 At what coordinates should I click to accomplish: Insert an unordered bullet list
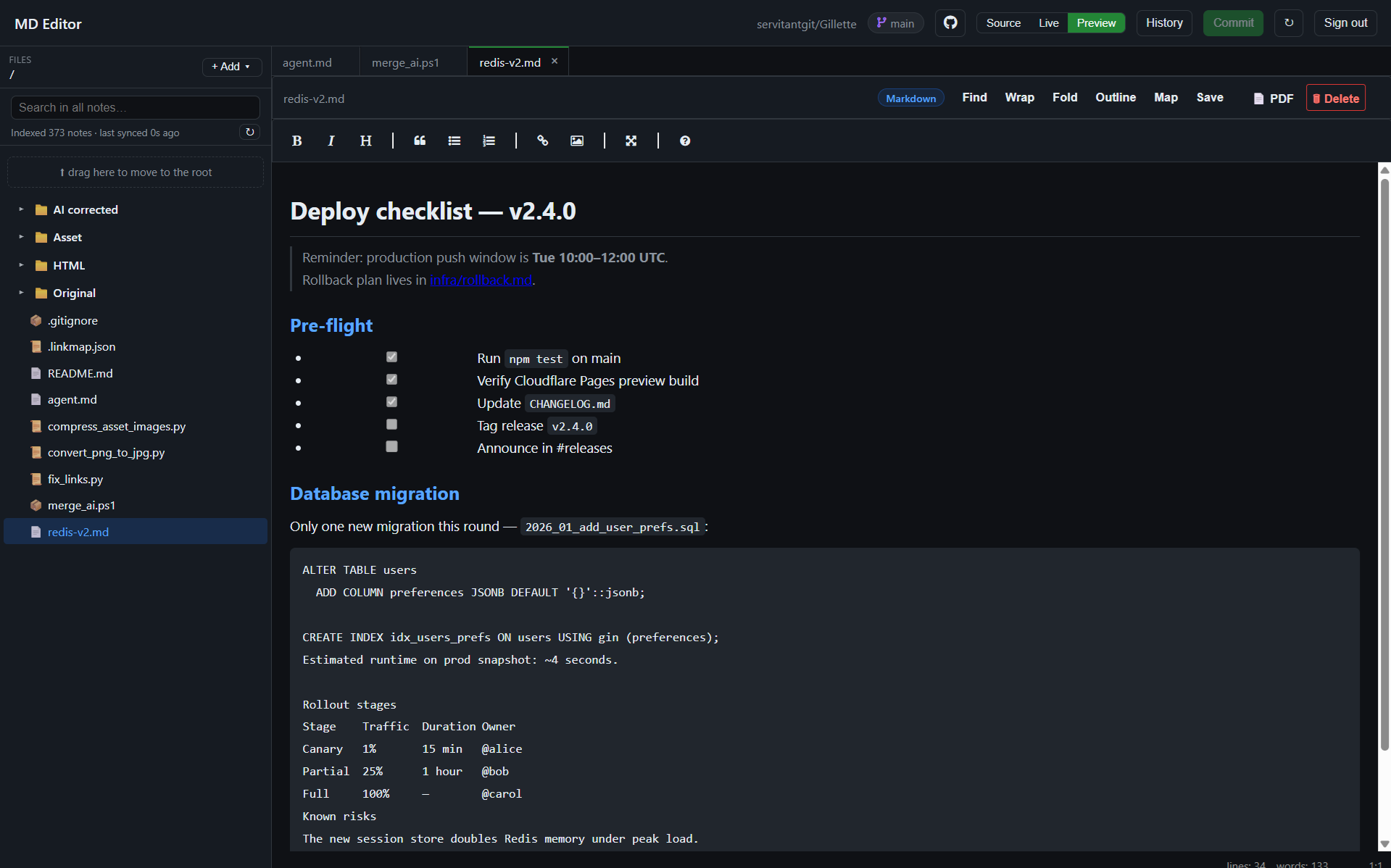click(x=454, y=141)
